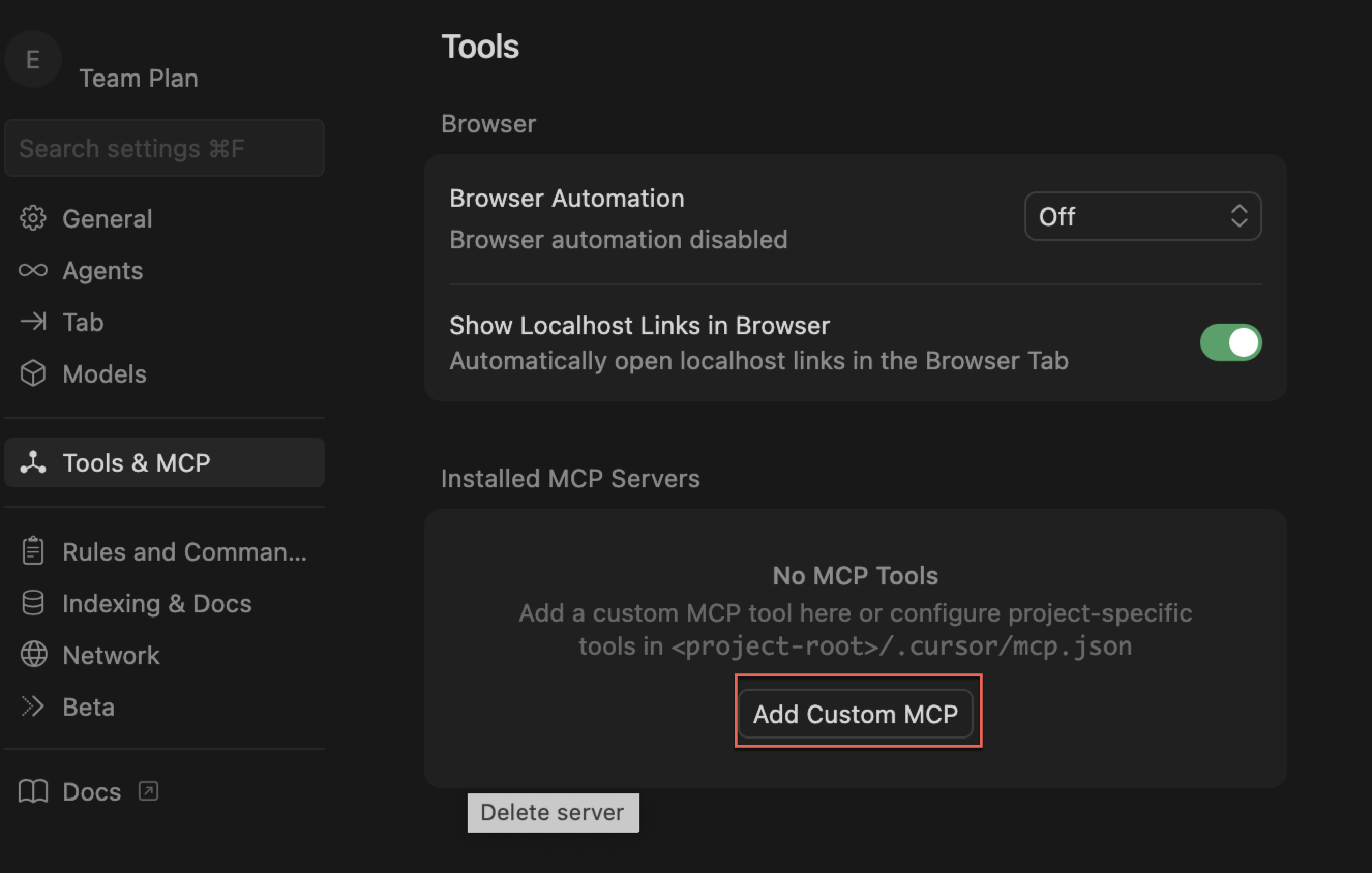1372x873 pixels.
Task: Click the Agents infinity icon
Action: (33, 270)
